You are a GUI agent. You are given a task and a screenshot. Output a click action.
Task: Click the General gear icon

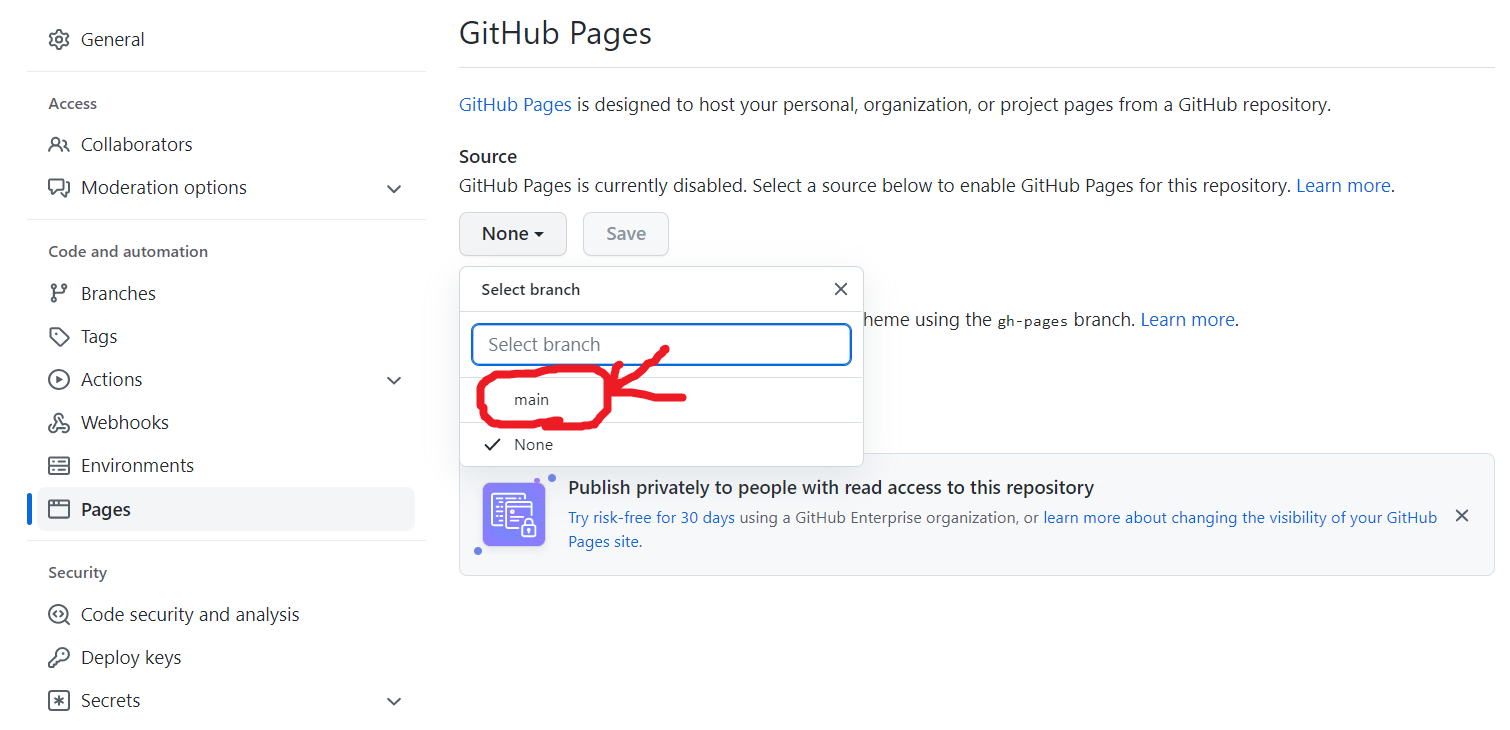[59, 40]
